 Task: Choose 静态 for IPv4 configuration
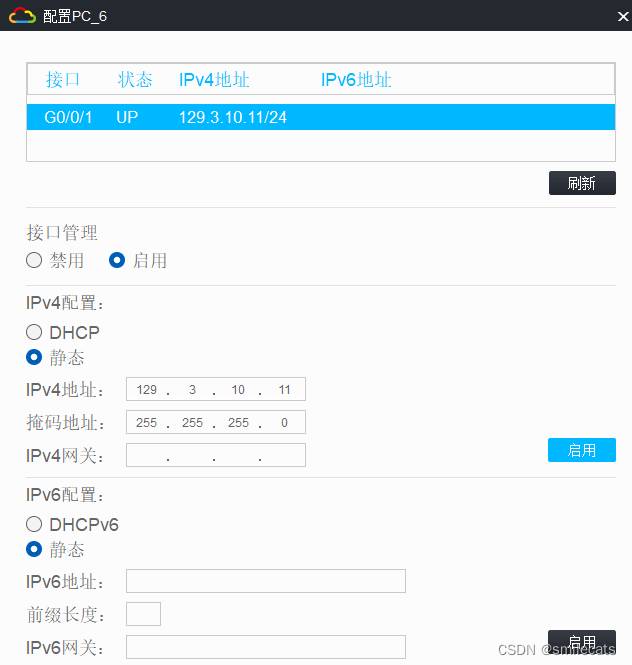click(x=35, y=357)
